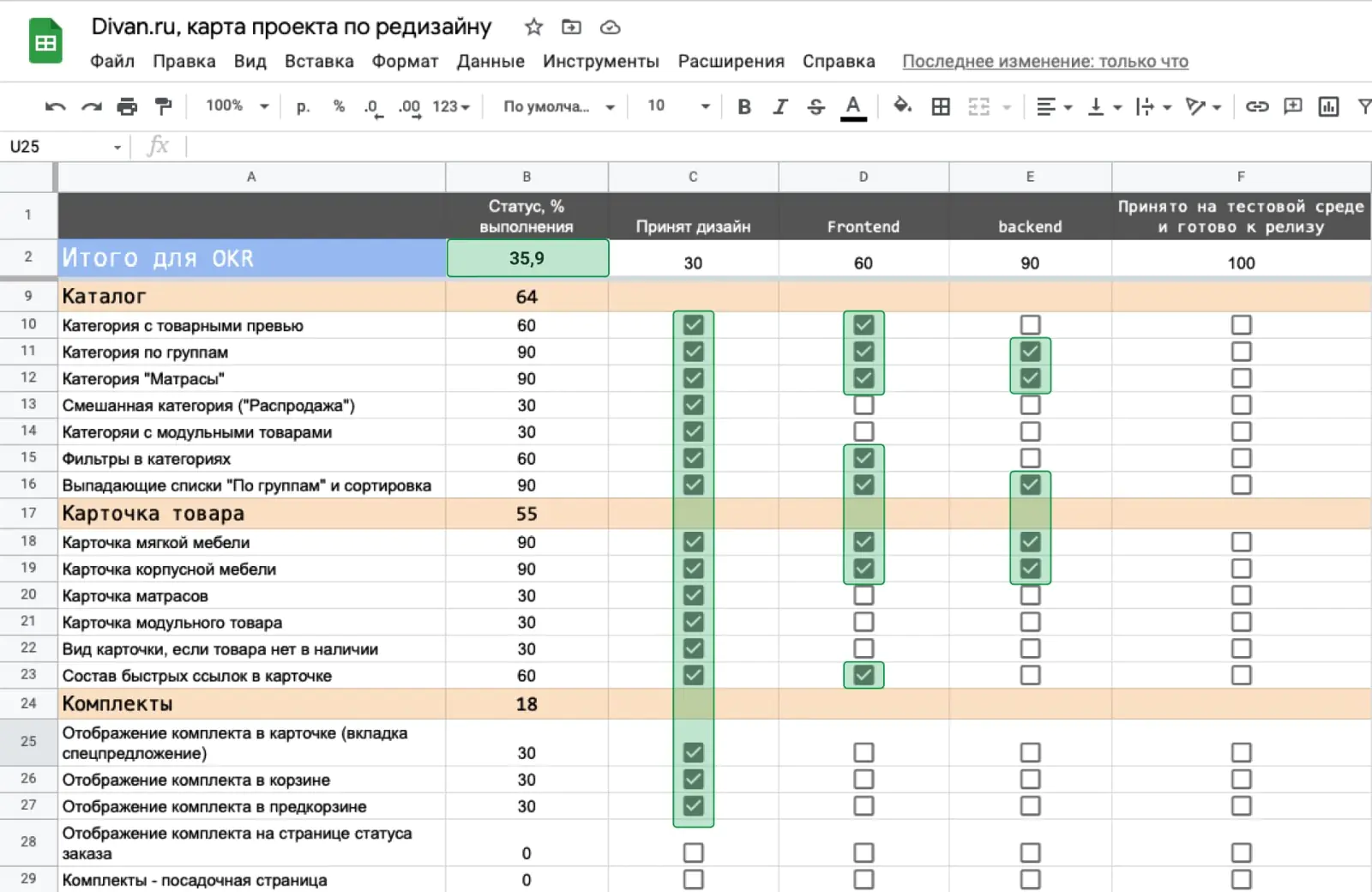Viewport: 1372px width, 892px height.
Task: Uncheck design for Отображение комплекта в корзине
Action: (x=693, y=780)
